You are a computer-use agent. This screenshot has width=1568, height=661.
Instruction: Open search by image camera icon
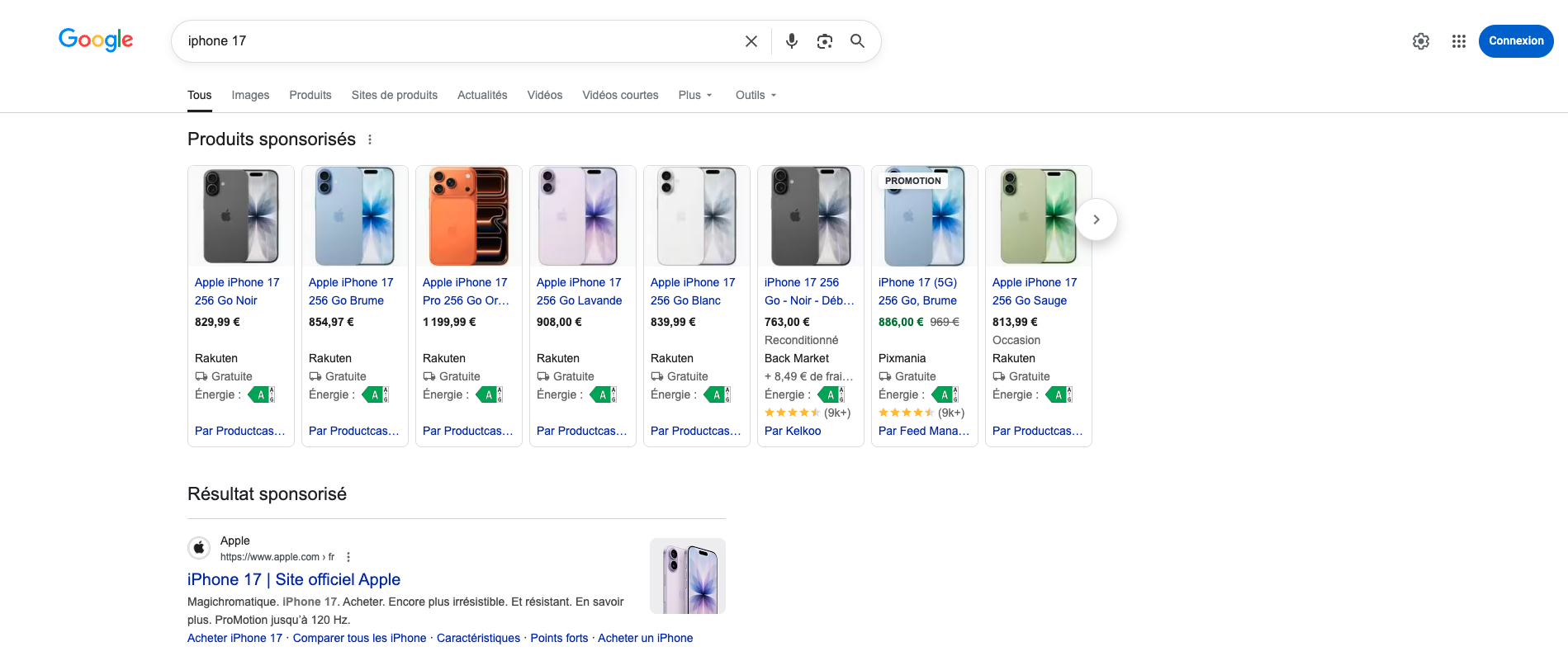pyautogui.click(x=825, y=41)
